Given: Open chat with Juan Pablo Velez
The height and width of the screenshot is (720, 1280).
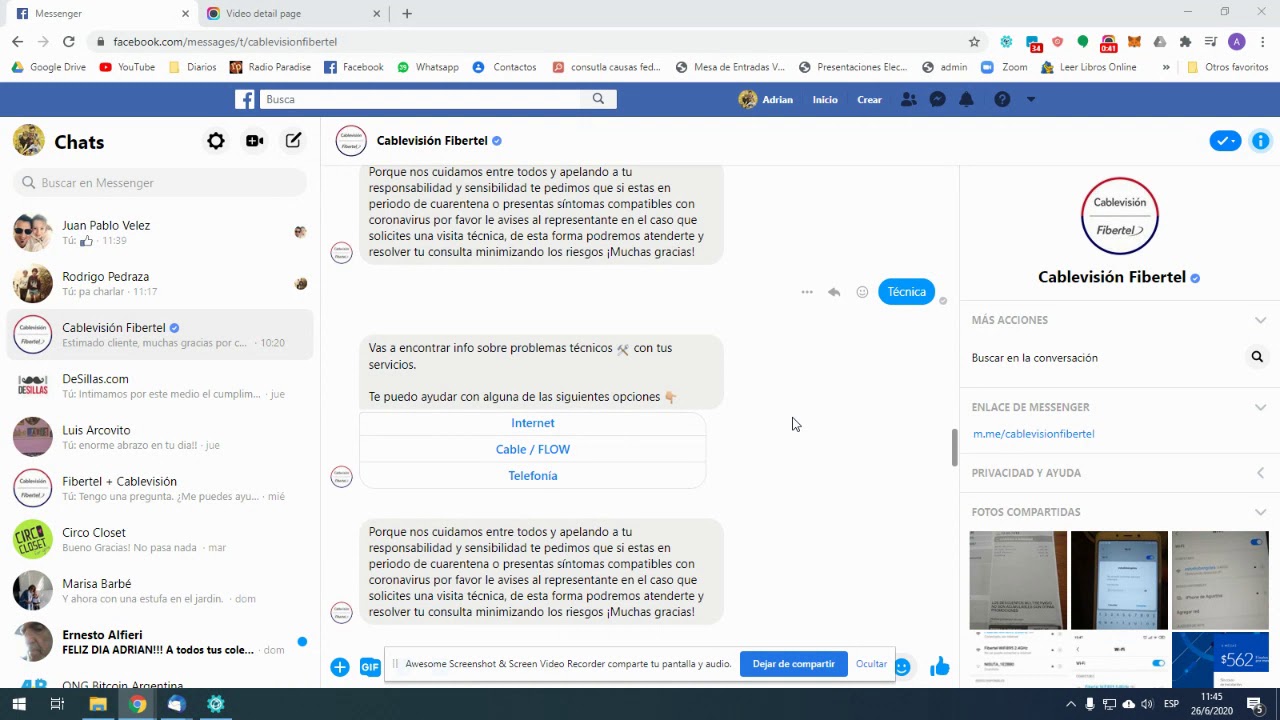Looking at the screenshot, I should [x=160, y=232].
